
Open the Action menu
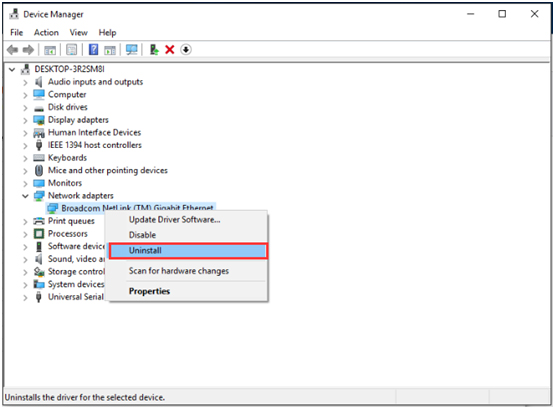pyautogui.click(x=46, y=33)
